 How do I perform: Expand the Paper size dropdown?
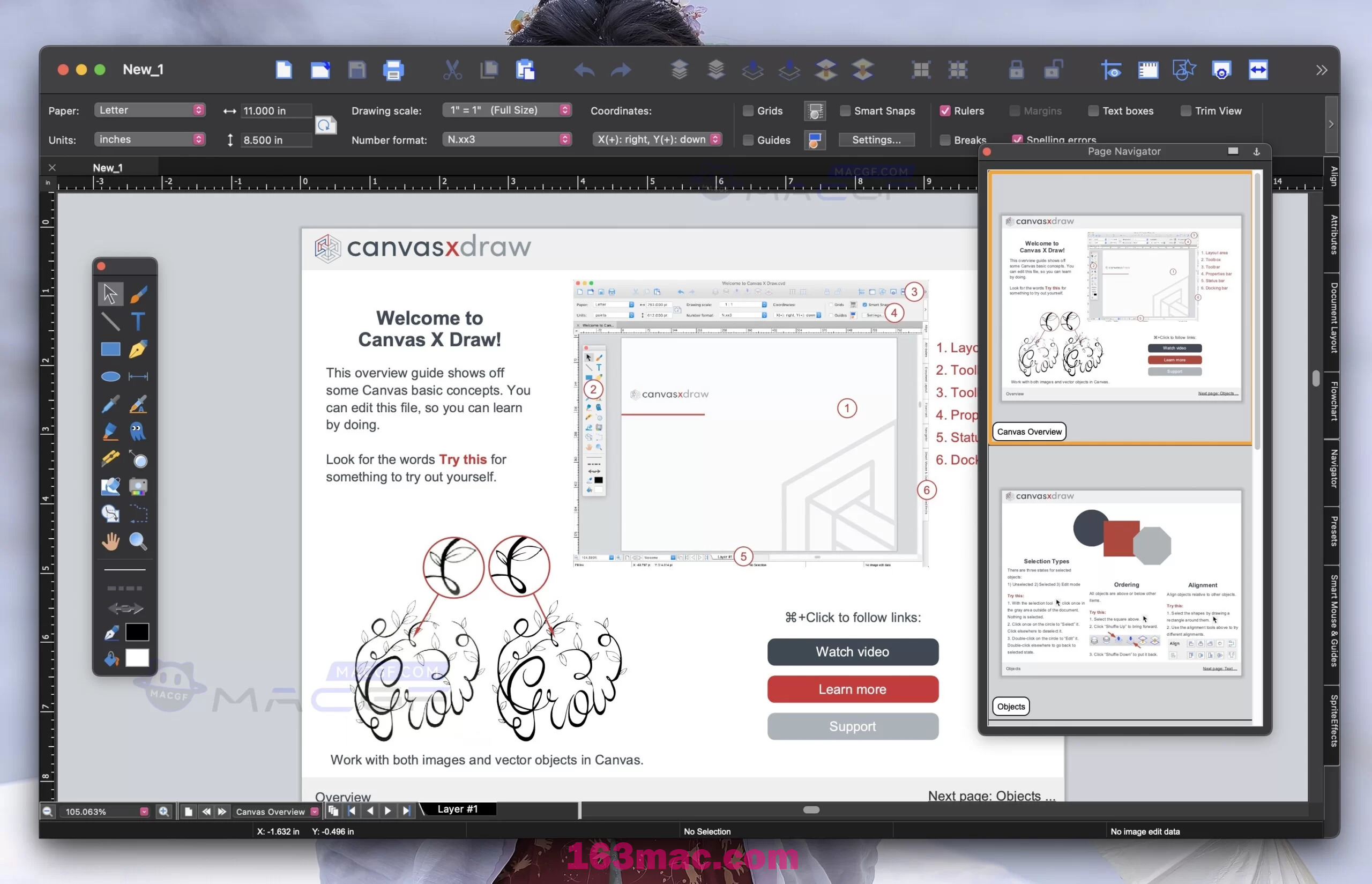point(197,110)
